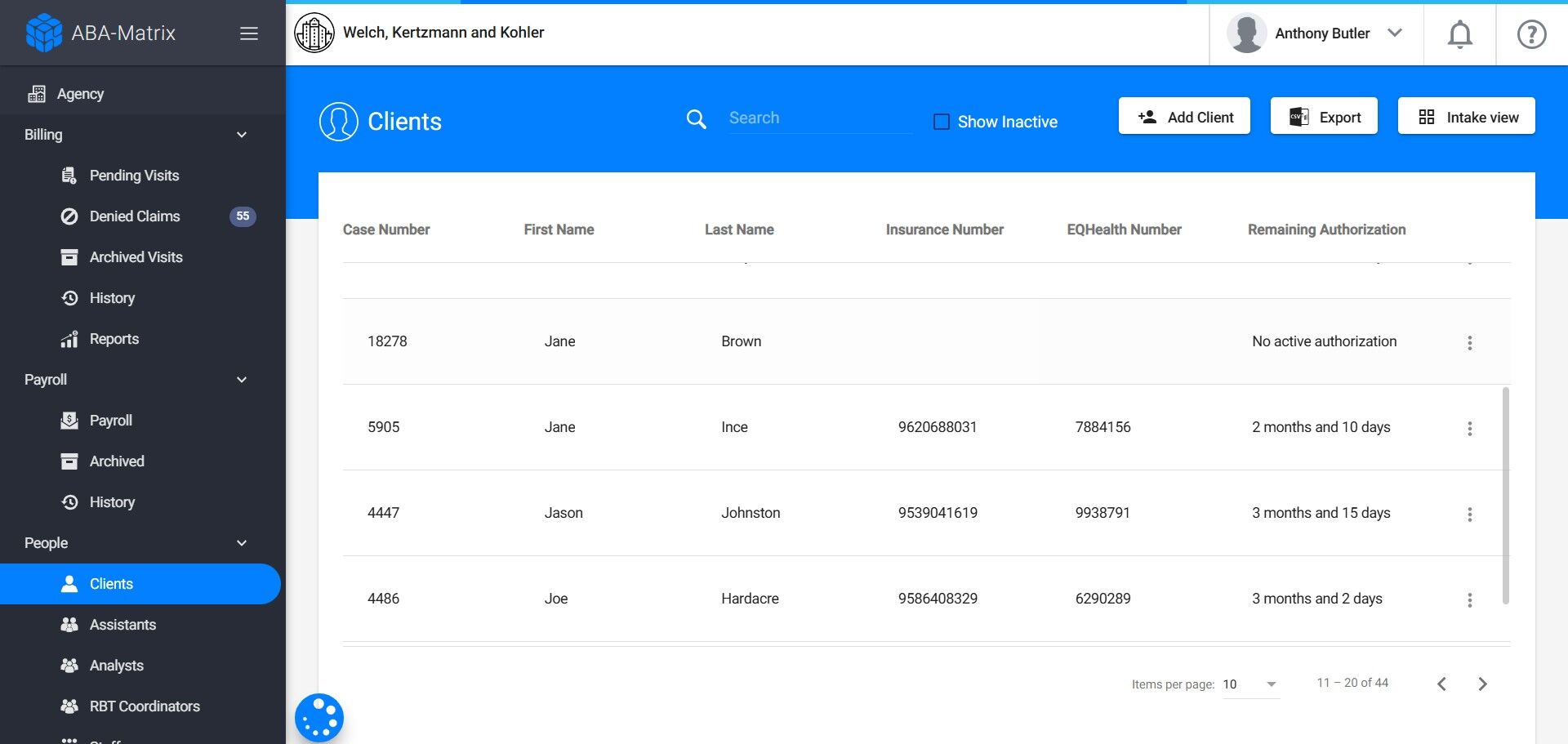Image resolution: width=1568 pixels, height=744 pixels.
Task: Open row options for Jane Brown
Action: pyautogui.click(x=1469, y=343)
